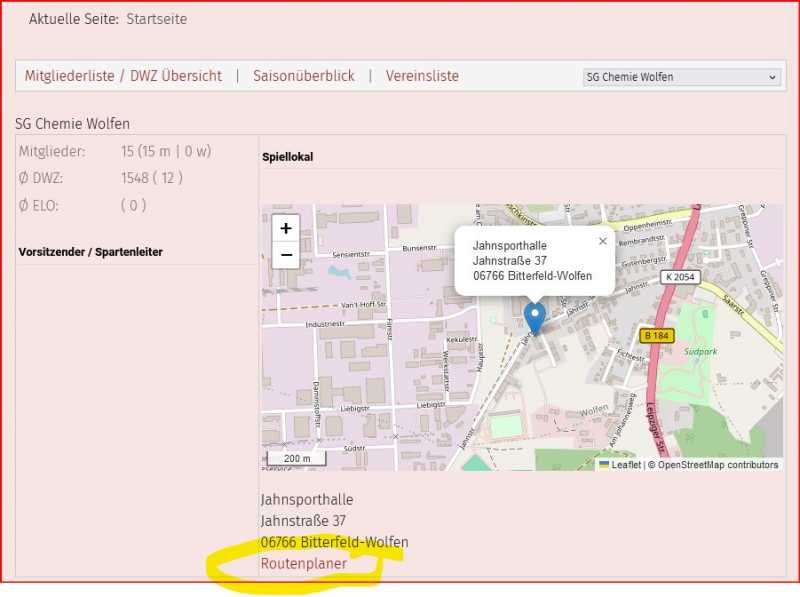Viewport: 800px width, 597px height.
Task: Zoom out on the map
Action: 286,255
